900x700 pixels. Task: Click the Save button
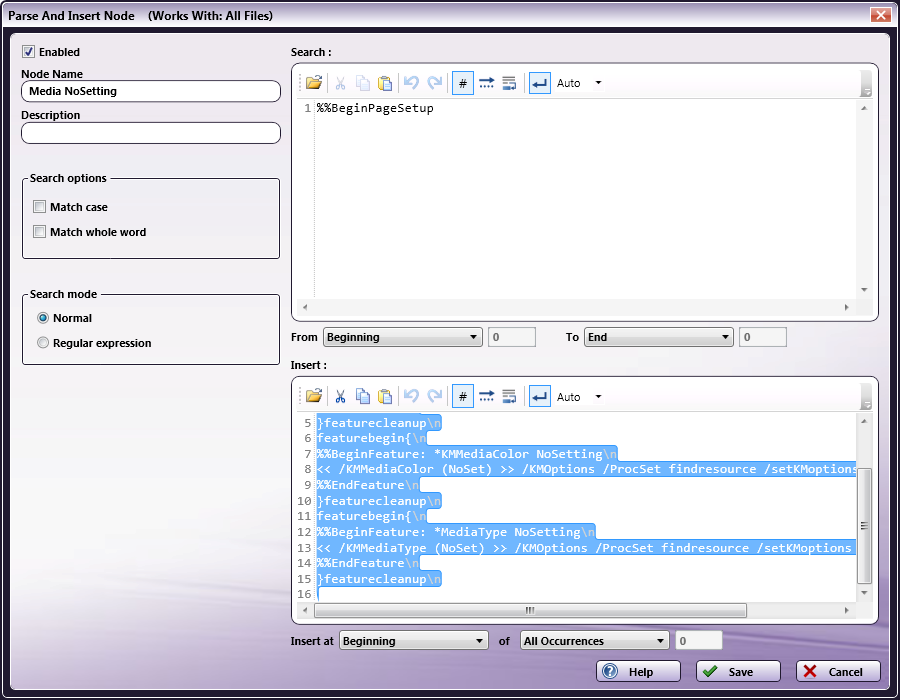click(738, 671)
